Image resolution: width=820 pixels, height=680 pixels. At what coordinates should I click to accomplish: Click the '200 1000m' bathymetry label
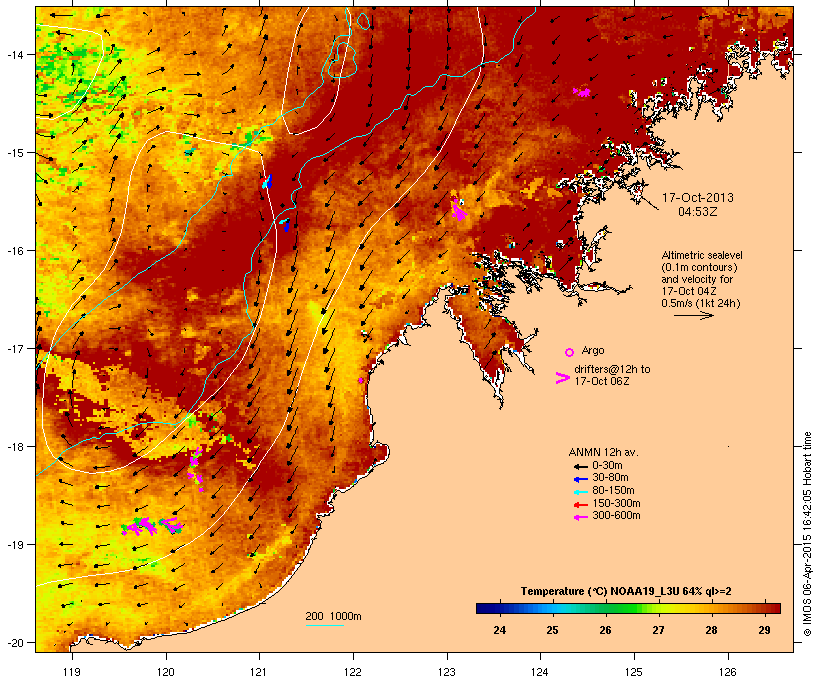(x=333, y=616)
